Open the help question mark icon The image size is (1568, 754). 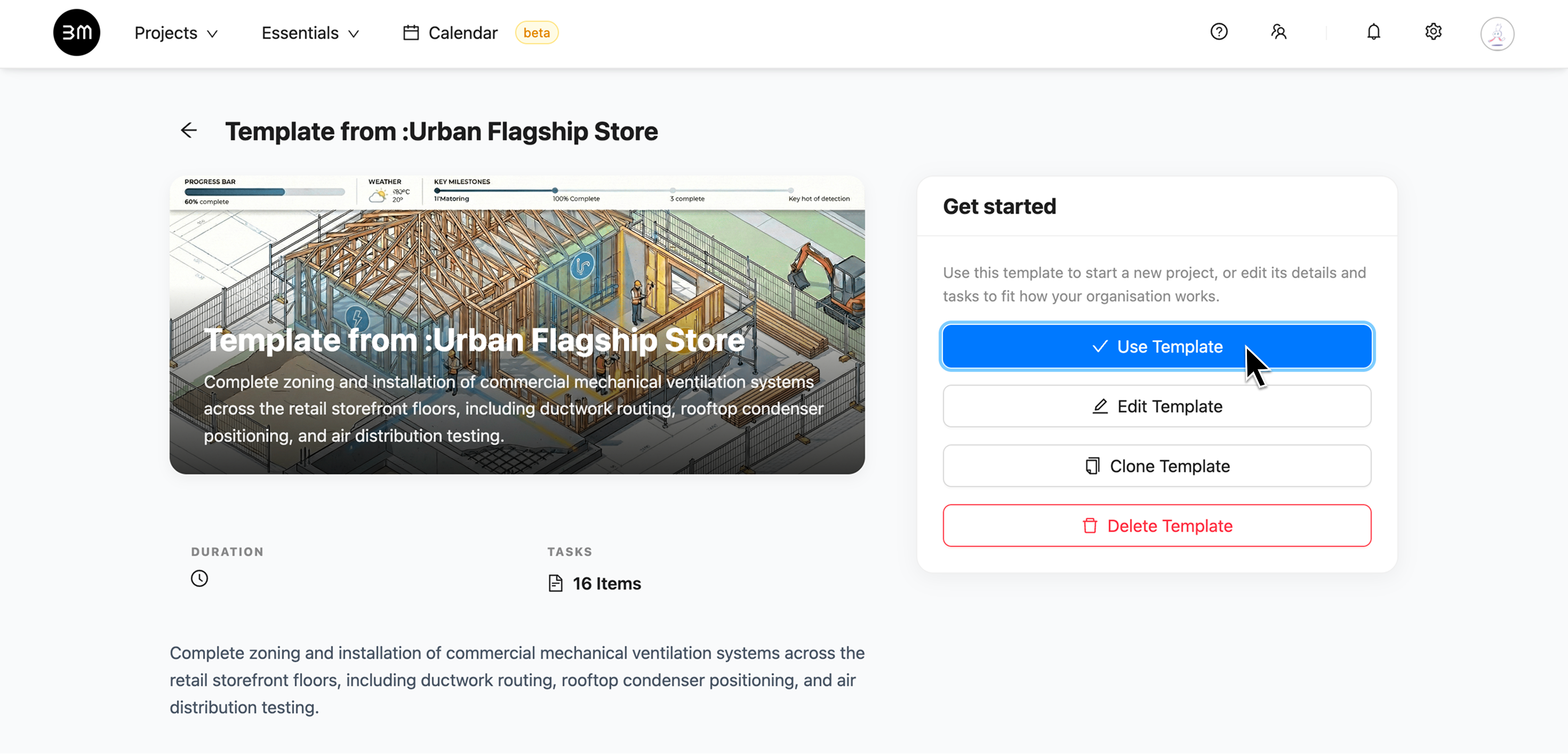point(1219,31)
